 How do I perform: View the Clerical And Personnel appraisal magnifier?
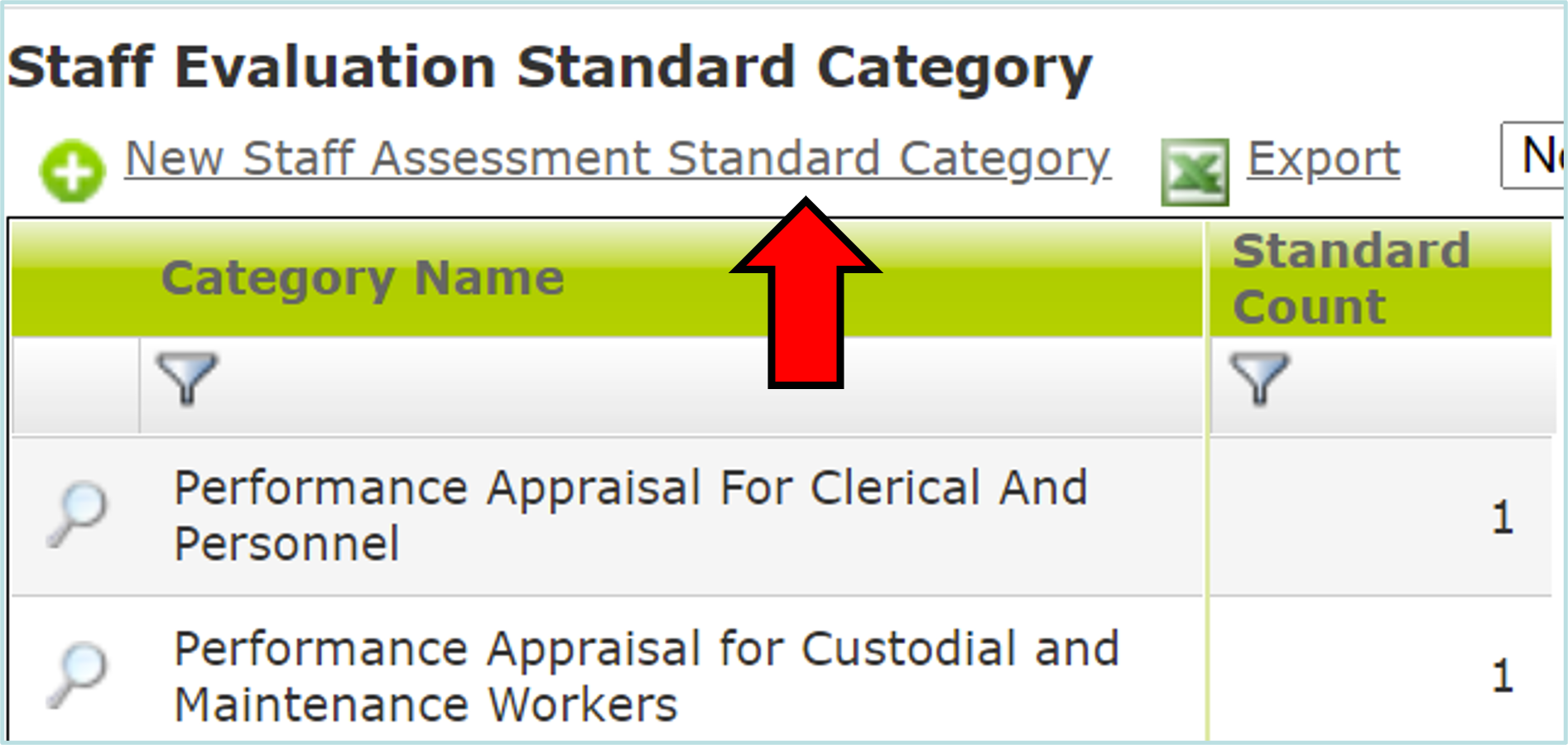(x=76, y=515)
